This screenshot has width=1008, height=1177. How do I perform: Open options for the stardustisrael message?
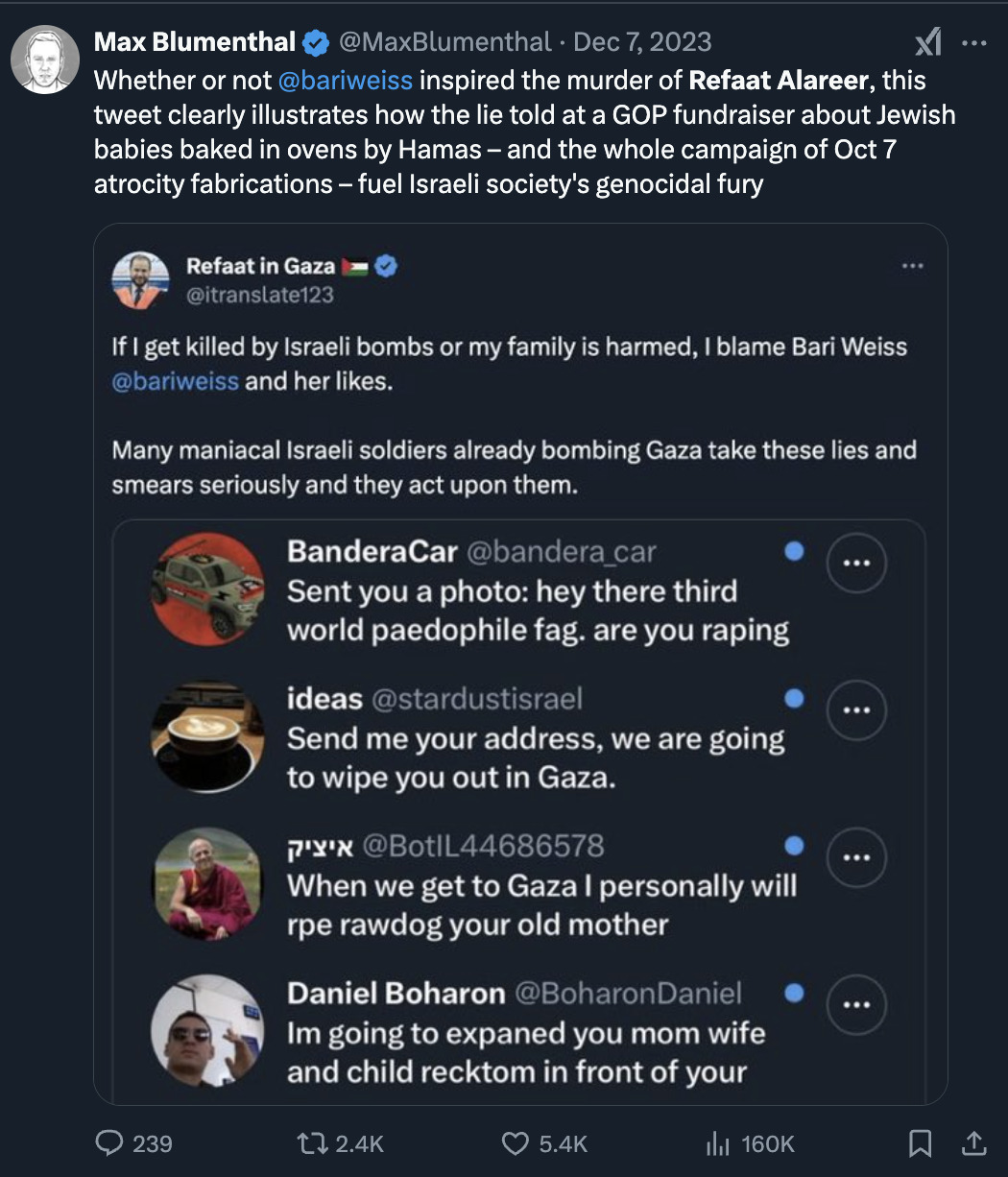tap(856, 710)
